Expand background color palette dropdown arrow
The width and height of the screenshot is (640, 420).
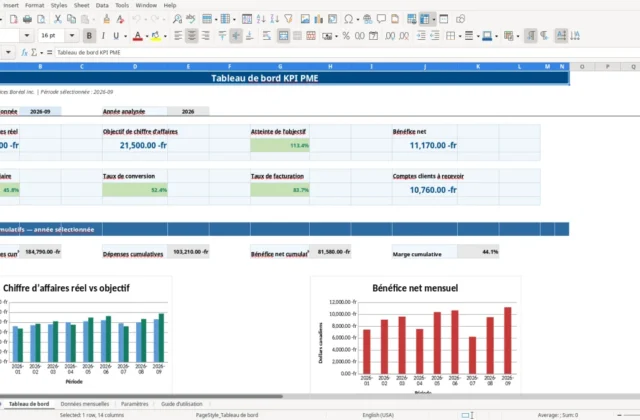pos(165,36)
